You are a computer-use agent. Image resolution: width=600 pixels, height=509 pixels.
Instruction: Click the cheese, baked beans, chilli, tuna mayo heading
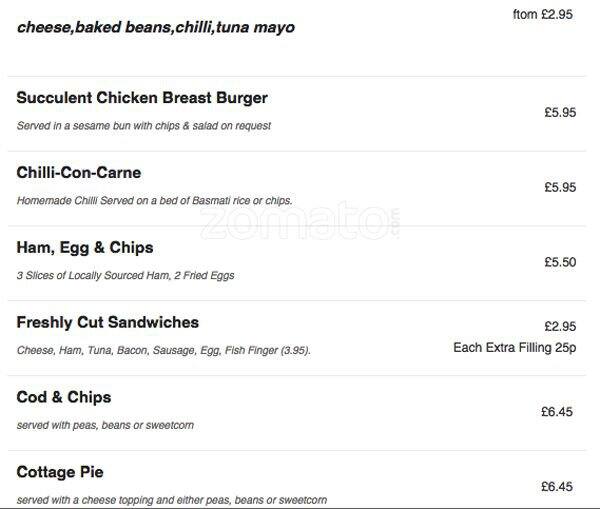point(156,28)
